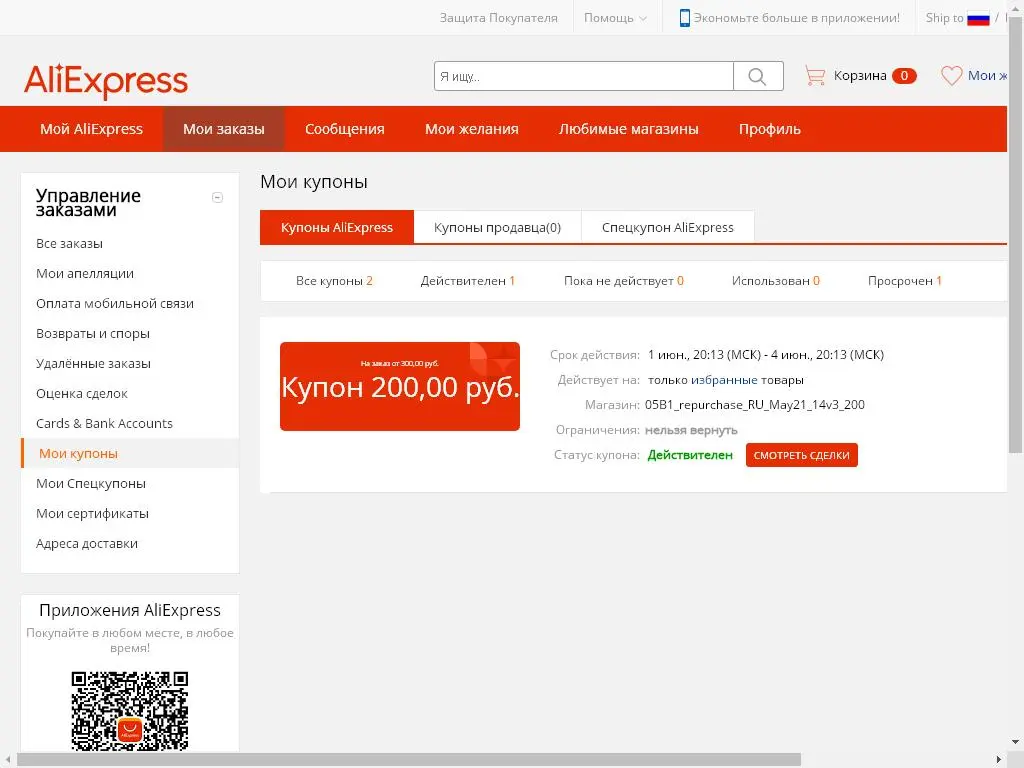This screenshot has width=1024, height=768.
Task: Click the green Действителен status text
Action: click(690, 455)
